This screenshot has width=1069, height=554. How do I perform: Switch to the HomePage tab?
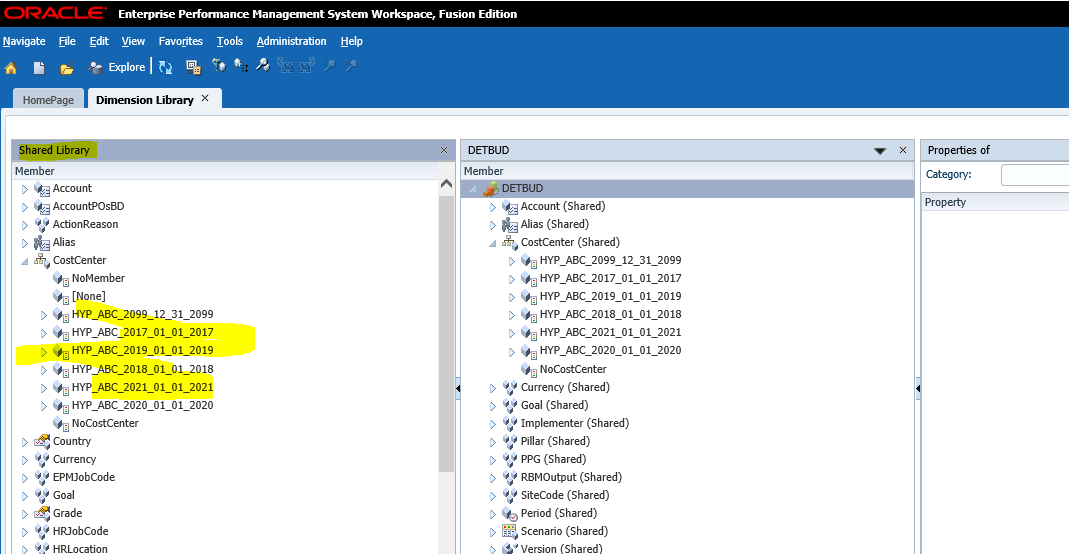[48, 99]
